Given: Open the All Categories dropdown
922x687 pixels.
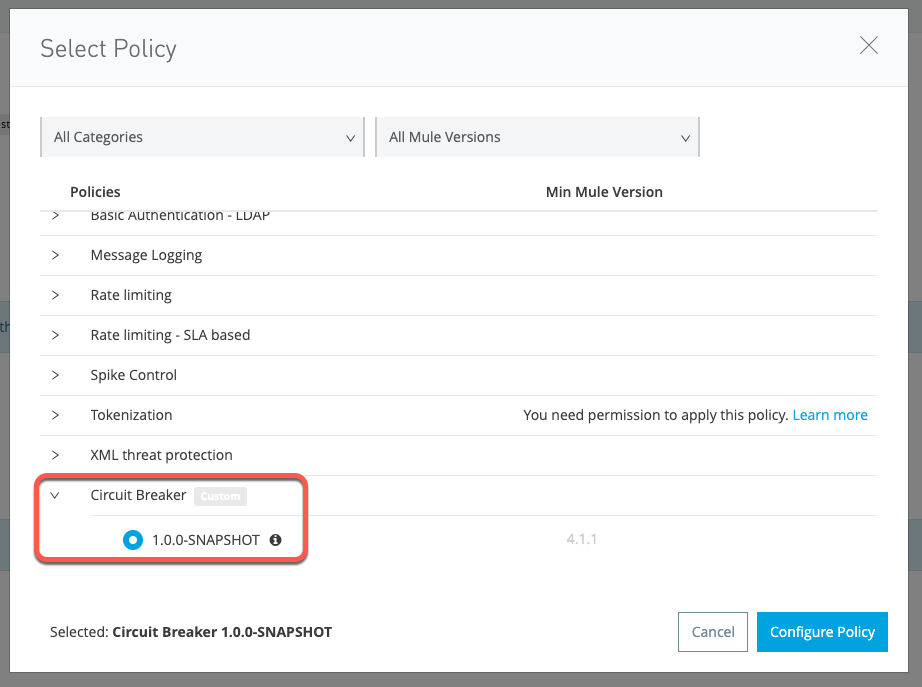Looking at the screenshot, I should [202, 137].
